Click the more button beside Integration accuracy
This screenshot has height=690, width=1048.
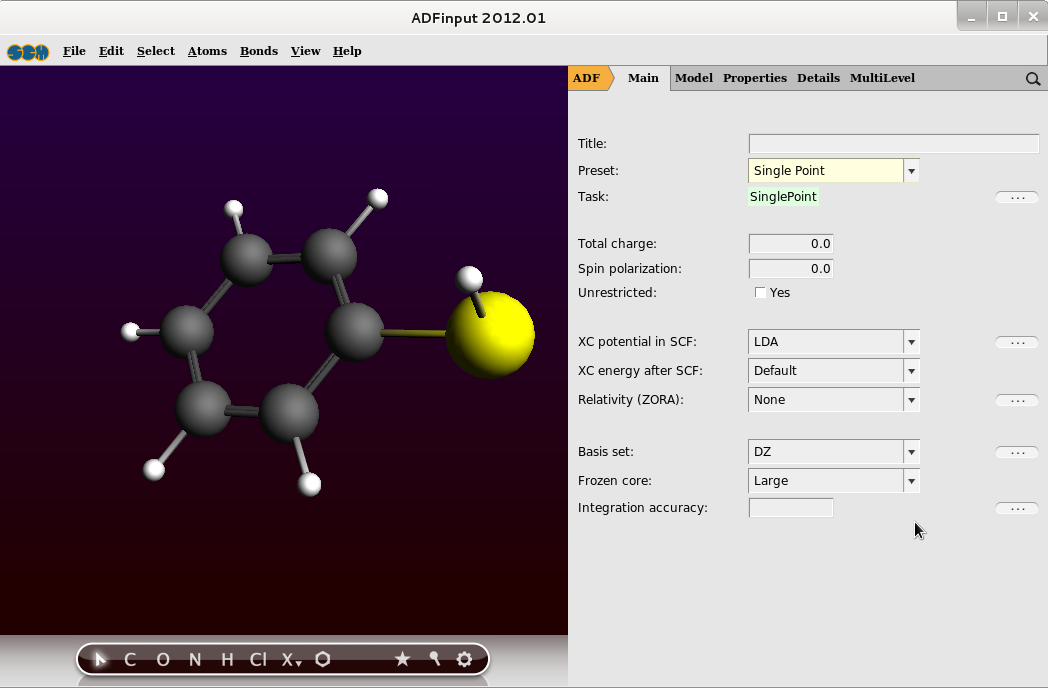[1017, 508]
